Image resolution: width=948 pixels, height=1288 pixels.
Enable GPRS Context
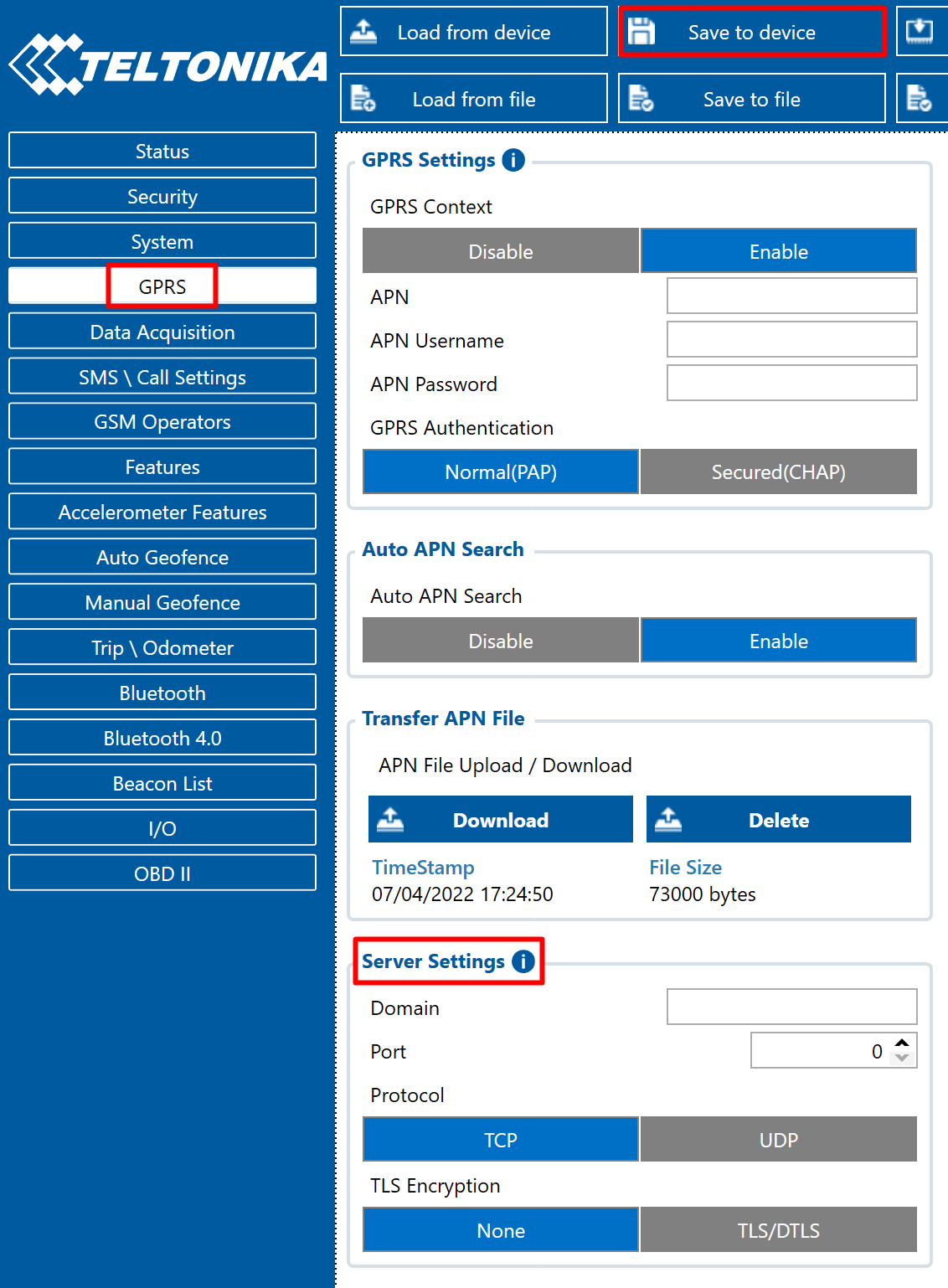pos(778,251)
